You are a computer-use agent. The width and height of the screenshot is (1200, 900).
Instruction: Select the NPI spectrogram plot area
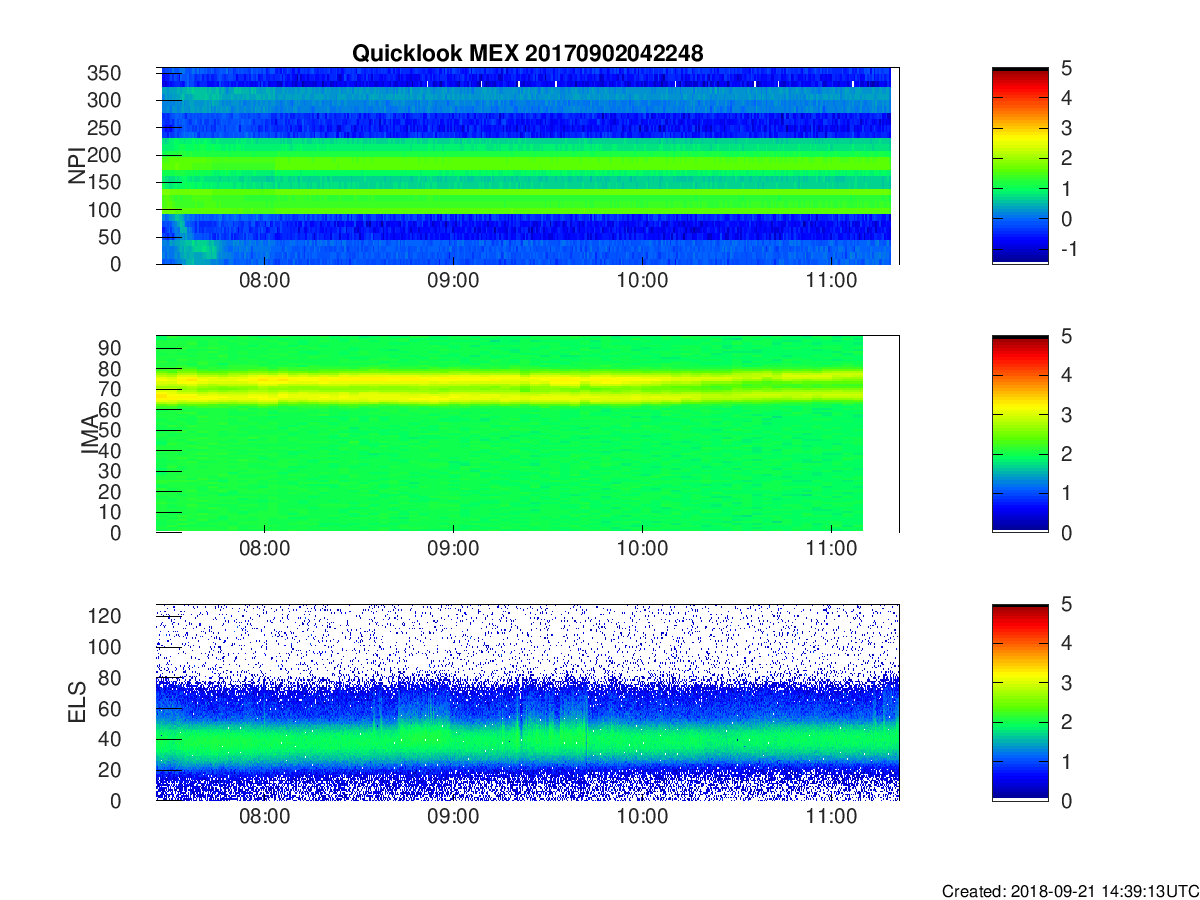[x=527, y=166]
